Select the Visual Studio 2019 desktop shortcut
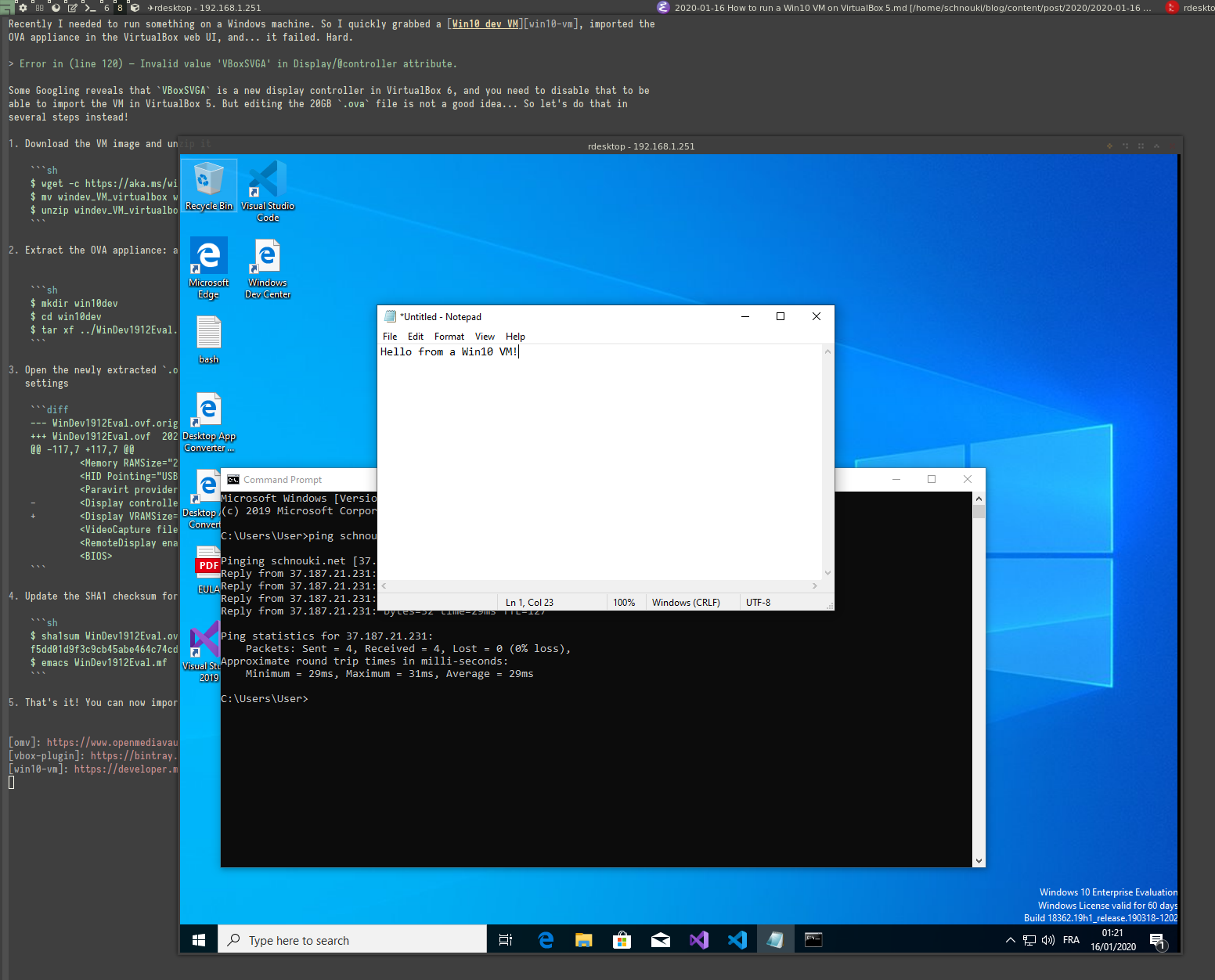 click(x=205, y=651)
